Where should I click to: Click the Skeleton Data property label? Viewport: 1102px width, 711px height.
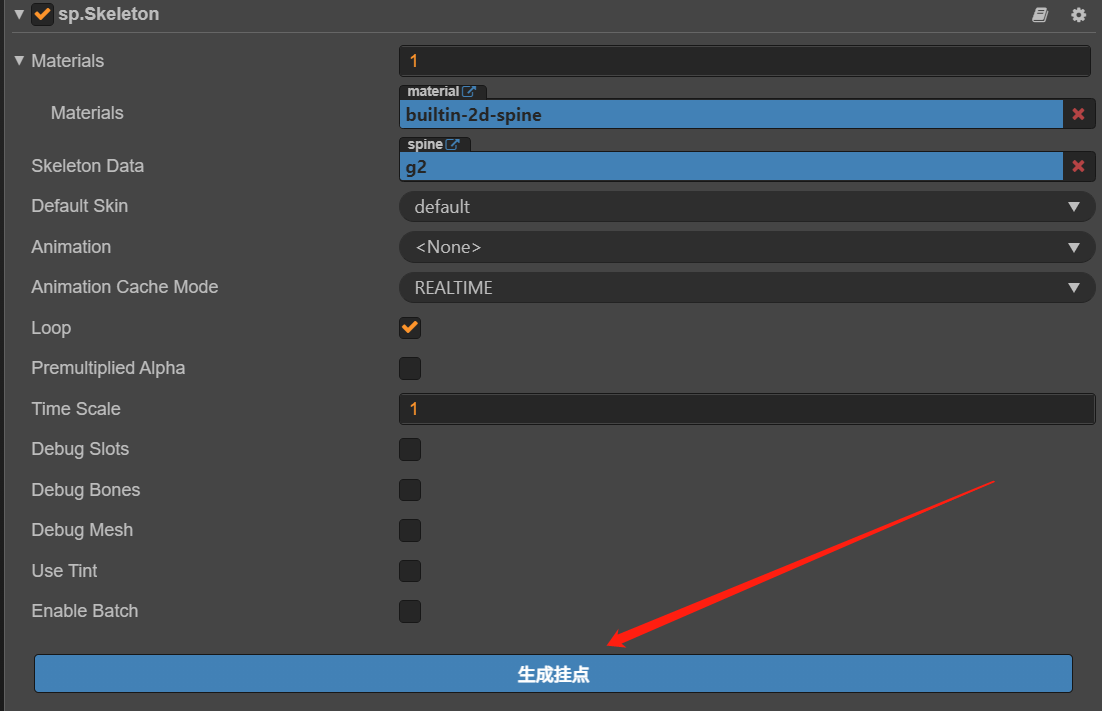coord(88,166)
